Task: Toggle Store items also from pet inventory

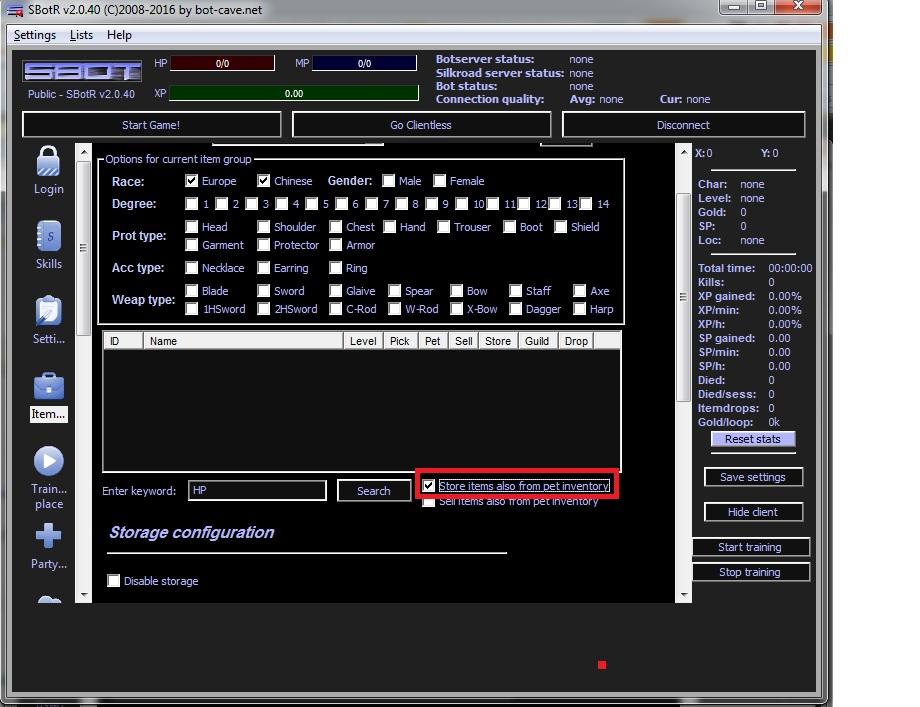Action: click(x=428, y=486)
